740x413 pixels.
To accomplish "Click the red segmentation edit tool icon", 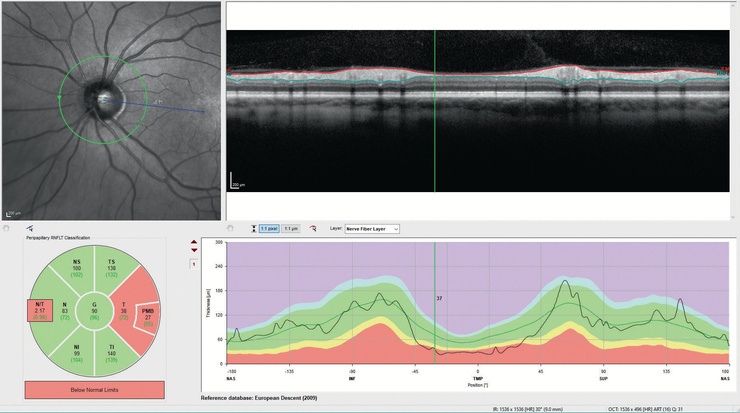I will (x=313, y=228).
